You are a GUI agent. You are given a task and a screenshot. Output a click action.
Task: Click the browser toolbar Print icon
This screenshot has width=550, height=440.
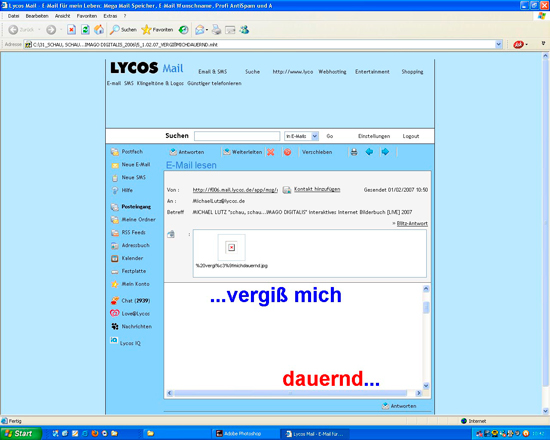pos(216,30)
